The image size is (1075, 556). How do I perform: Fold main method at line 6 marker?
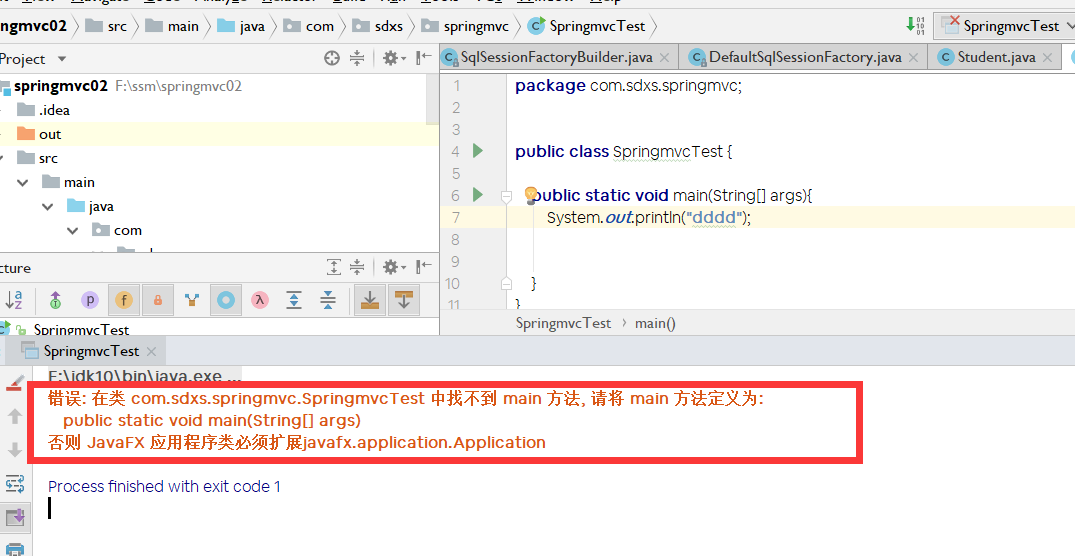[507, 196]
